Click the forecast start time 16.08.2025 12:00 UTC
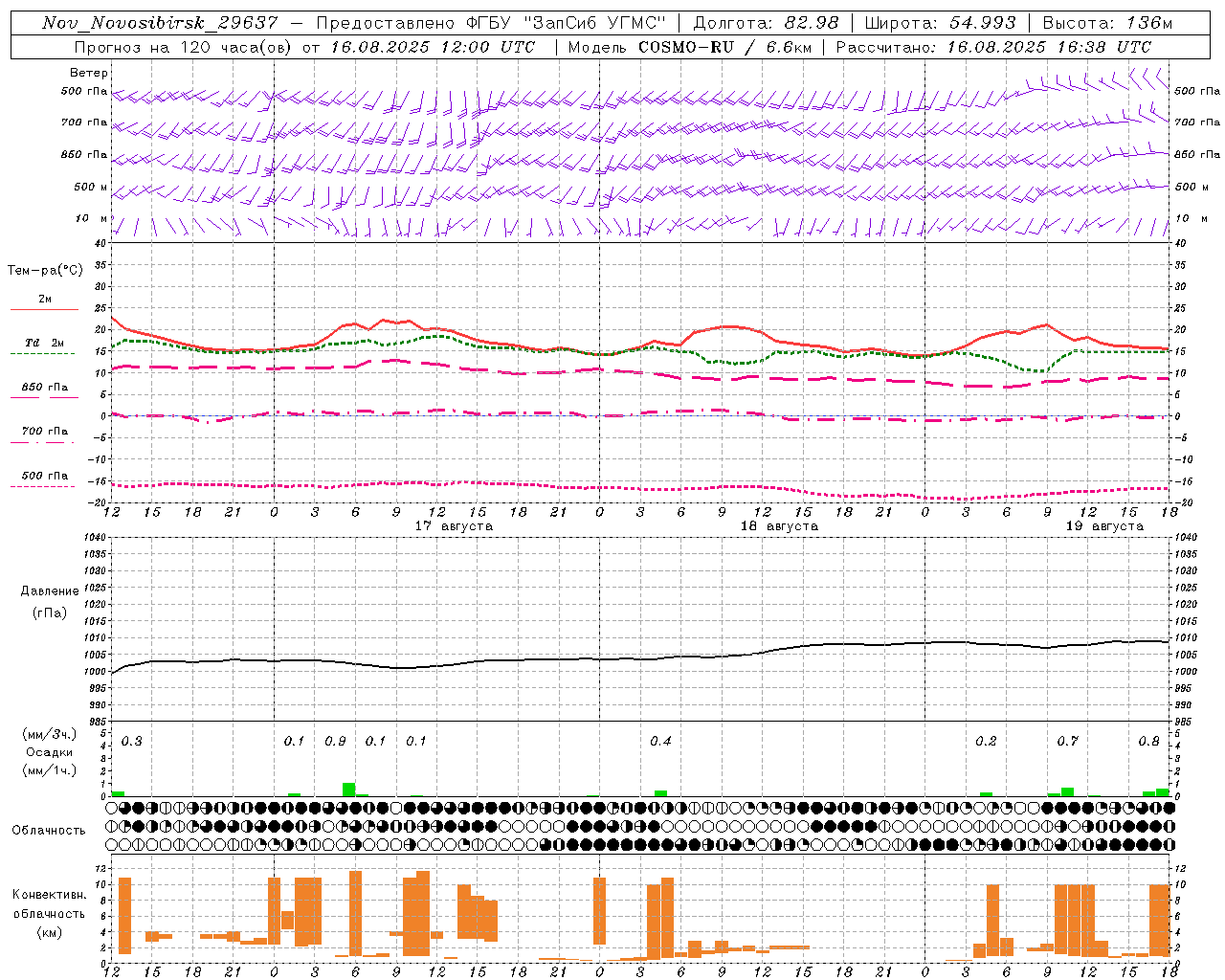This screenshot has height=980, width=1225. pyautogui.click(x=433, y=47)
